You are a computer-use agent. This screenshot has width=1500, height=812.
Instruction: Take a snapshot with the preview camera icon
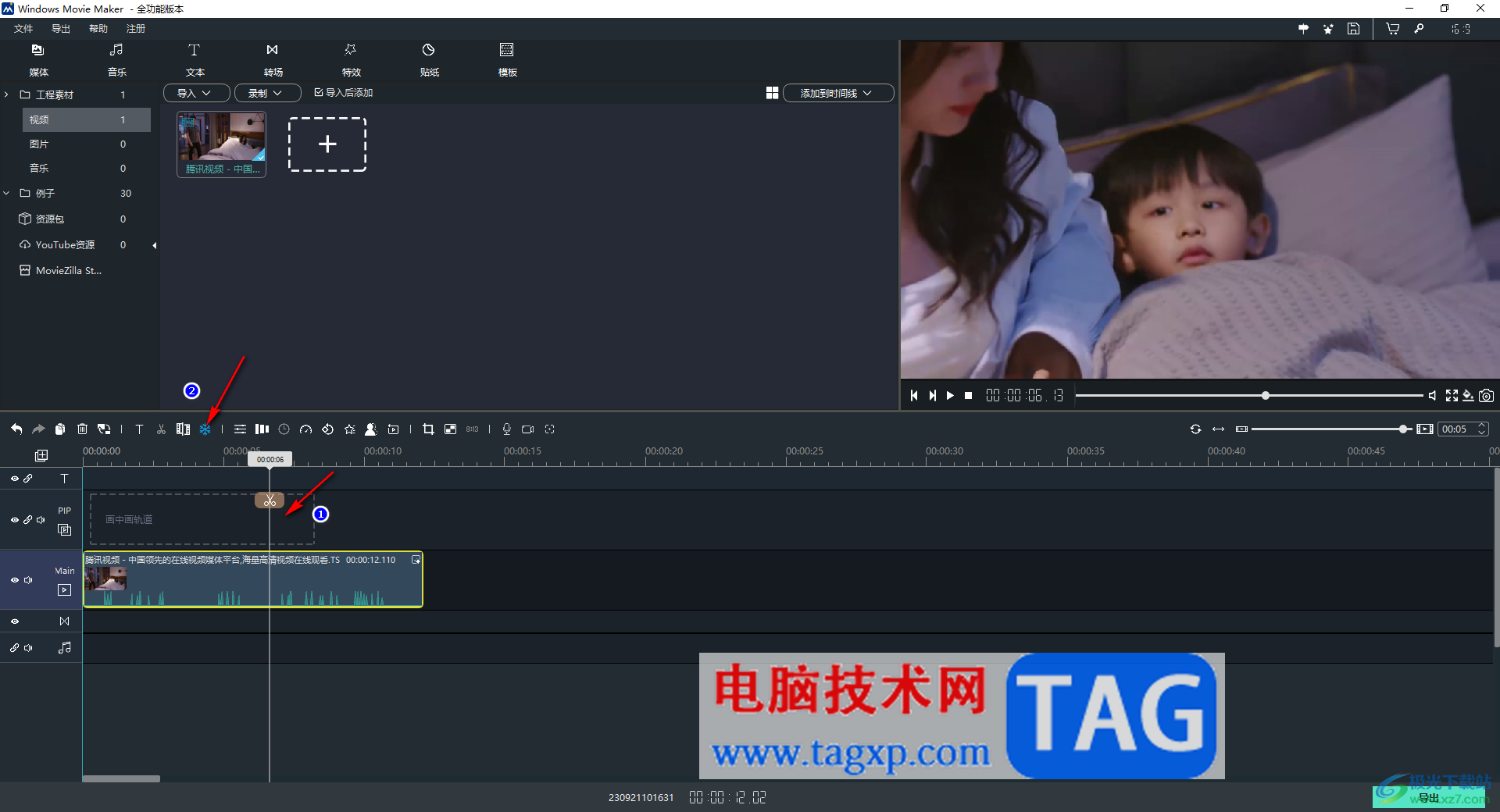(x=1486, y=396)
